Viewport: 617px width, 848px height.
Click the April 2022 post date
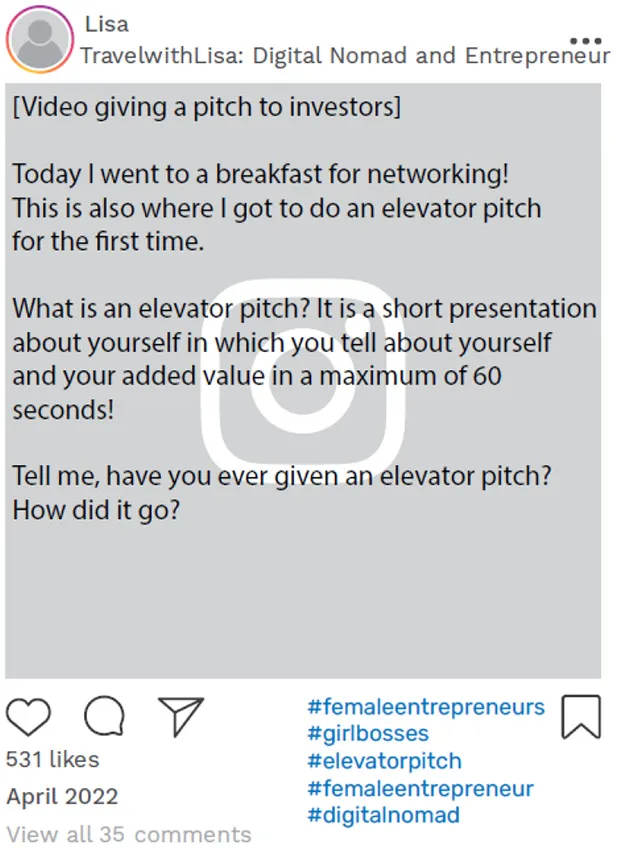click(x=62, y=797)
